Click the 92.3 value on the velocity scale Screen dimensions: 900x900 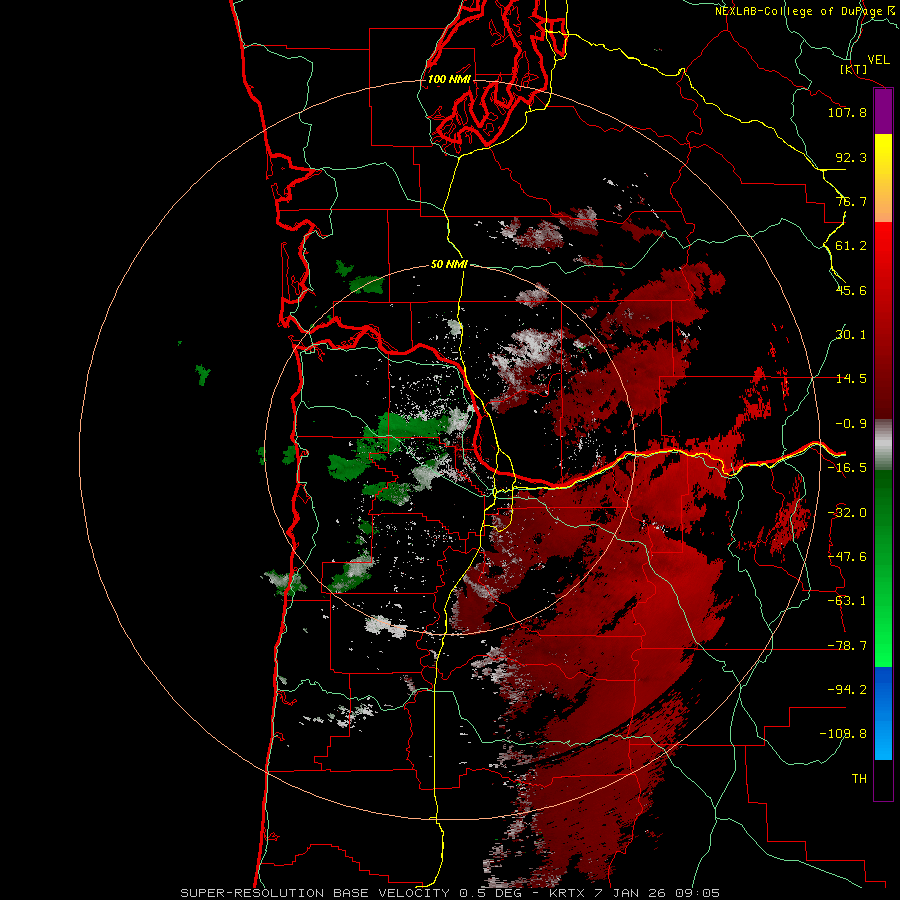pyautogui.click(x=851, y=157)
